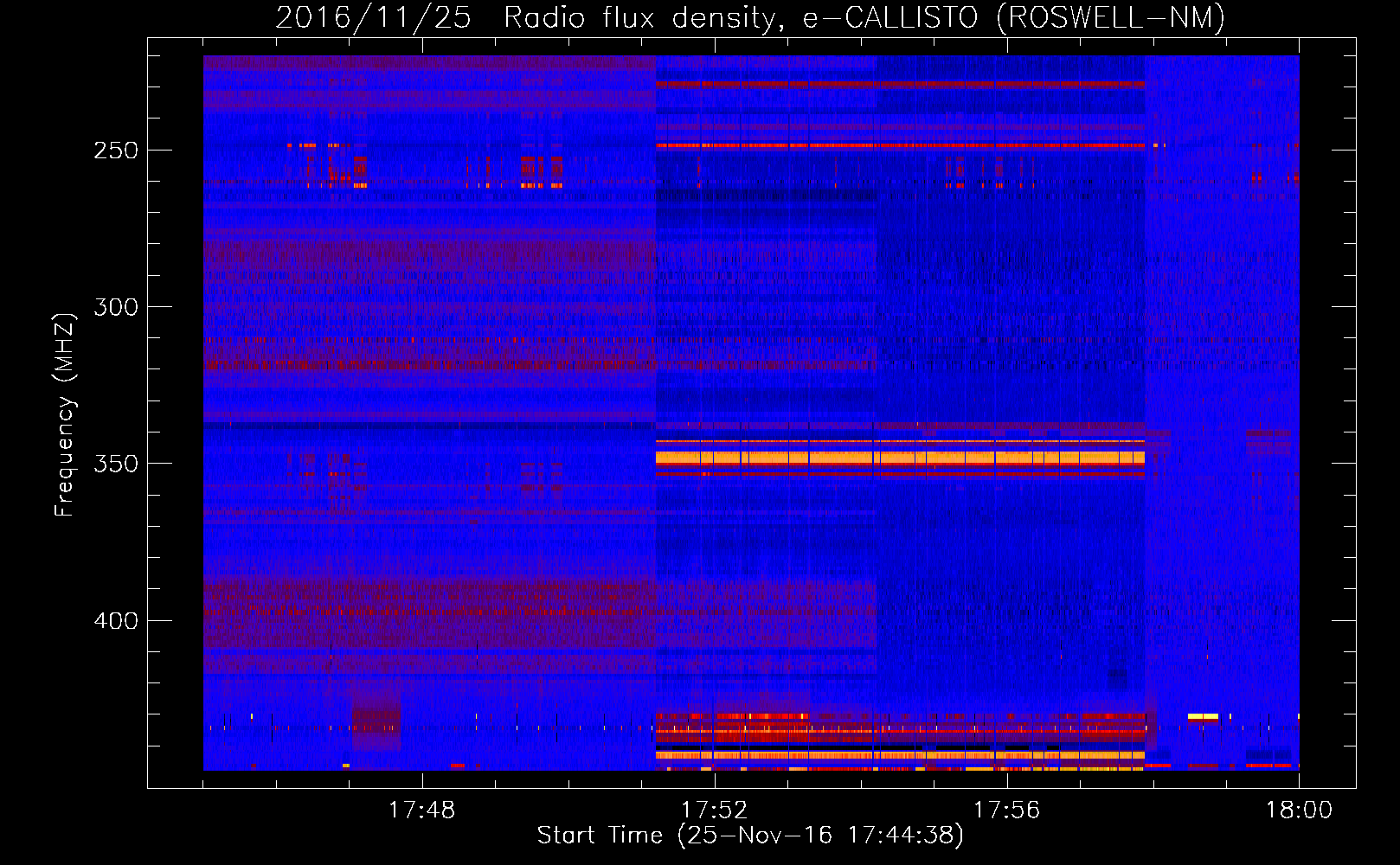The image size is (1400, 865).
Task: Click the 18:00 time tick label
Action: (1299, 811)
